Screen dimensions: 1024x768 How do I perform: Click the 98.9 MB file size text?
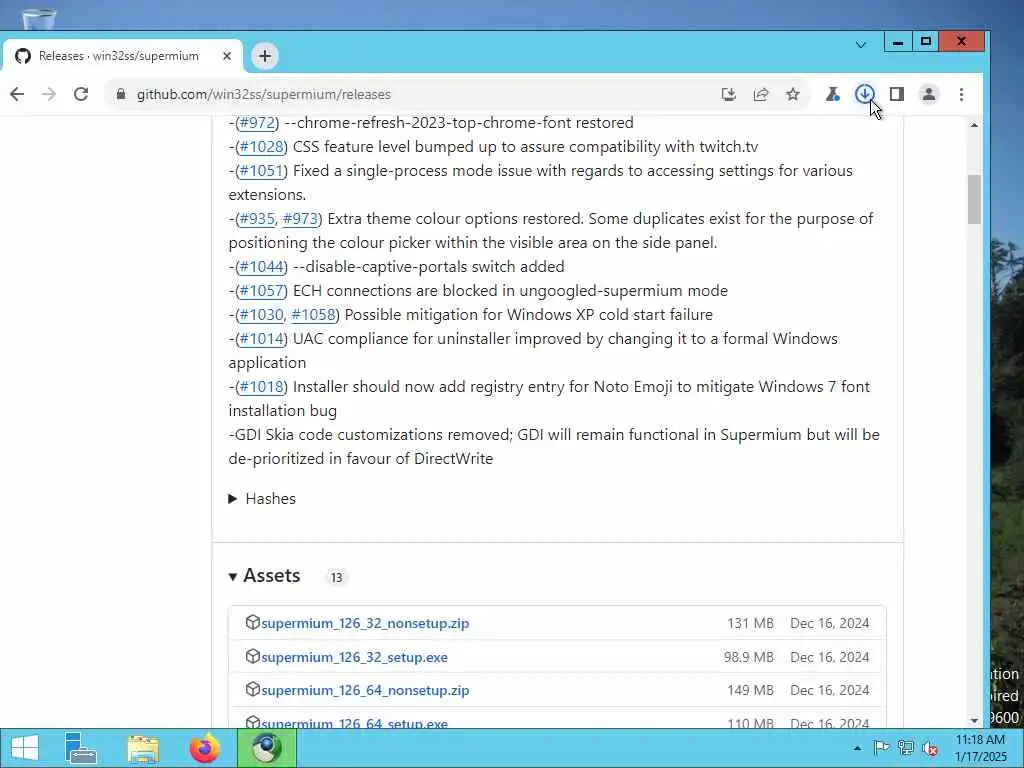tap(748, 658)
